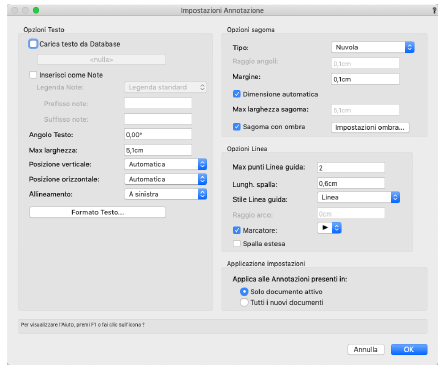This screenshot has height=371, width=443.
Task: Click the Max larghezza text field
Action: (158, 150)
